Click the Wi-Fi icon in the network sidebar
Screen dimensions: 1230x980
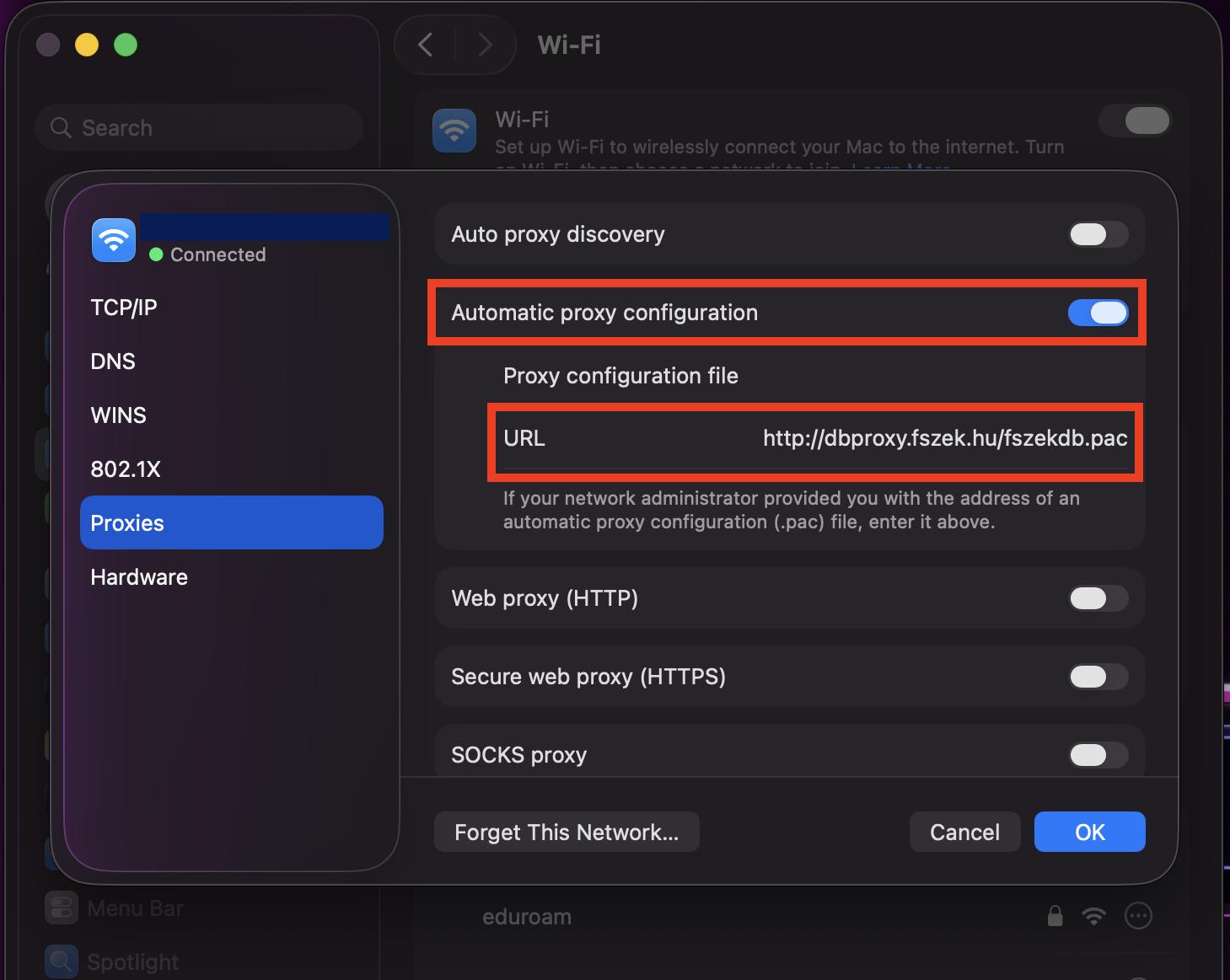[114, 240]
